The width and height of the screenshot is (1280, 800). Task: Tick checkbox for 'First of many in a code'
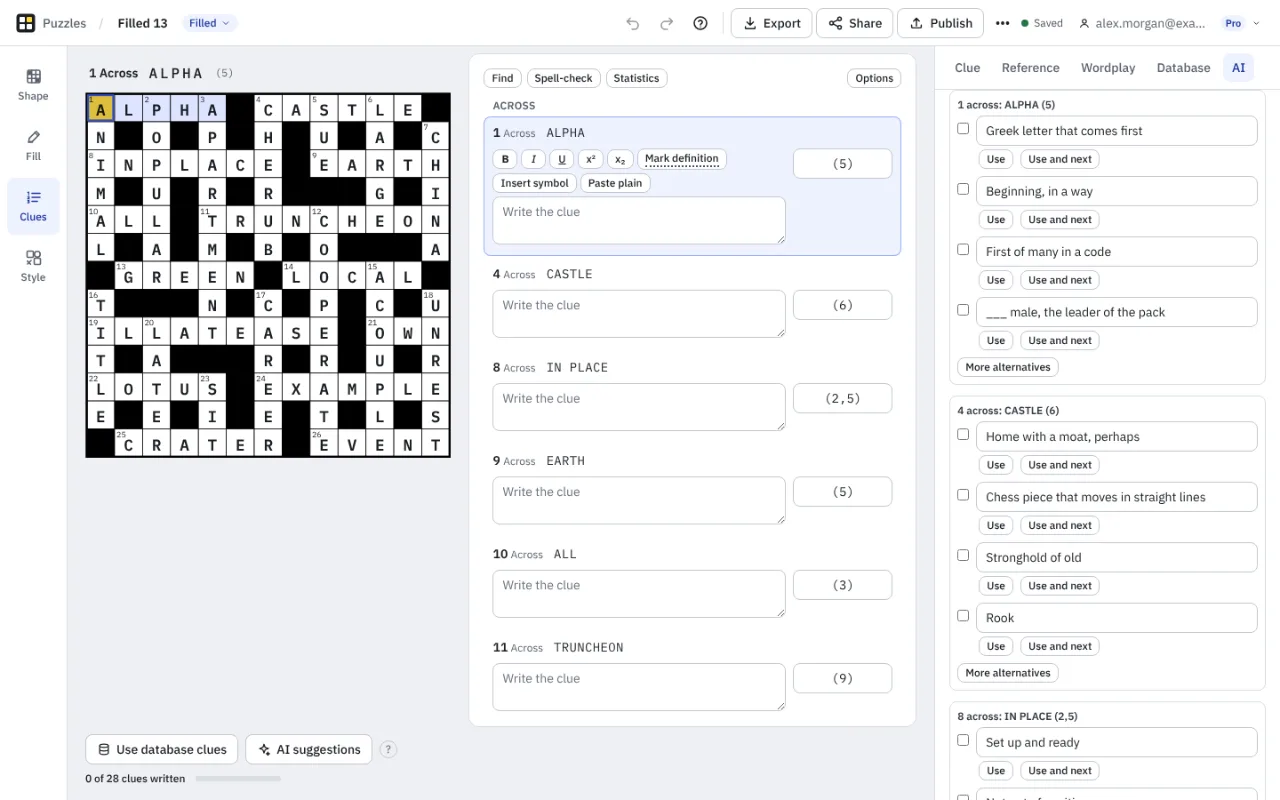pyautogui.click(x=963, y=250)
